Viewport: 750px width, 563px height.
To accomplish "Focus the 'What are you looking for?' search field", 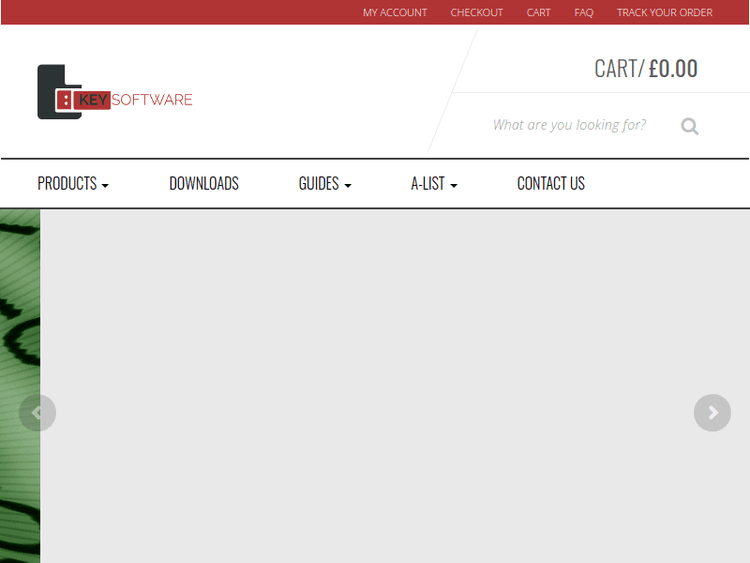I will pyautogui.click(x=570, y=125).
